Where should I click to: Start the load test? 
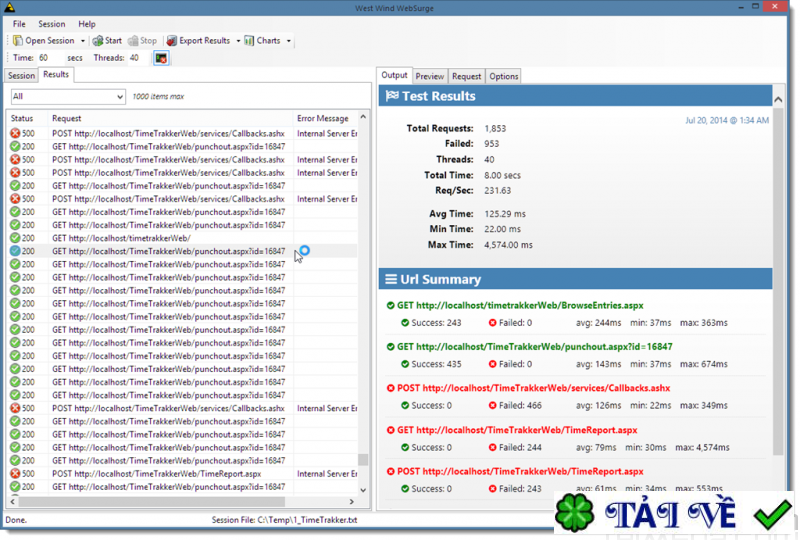point(107,40)
